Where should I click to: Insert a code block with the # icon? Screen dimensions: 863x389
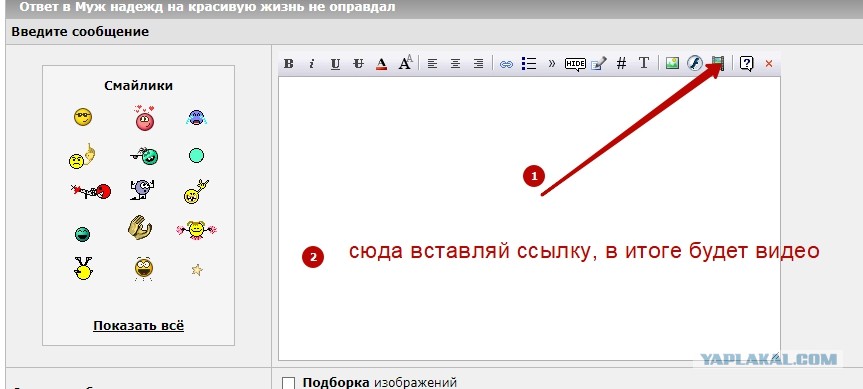pyautogui.click(x=621, y=64)
